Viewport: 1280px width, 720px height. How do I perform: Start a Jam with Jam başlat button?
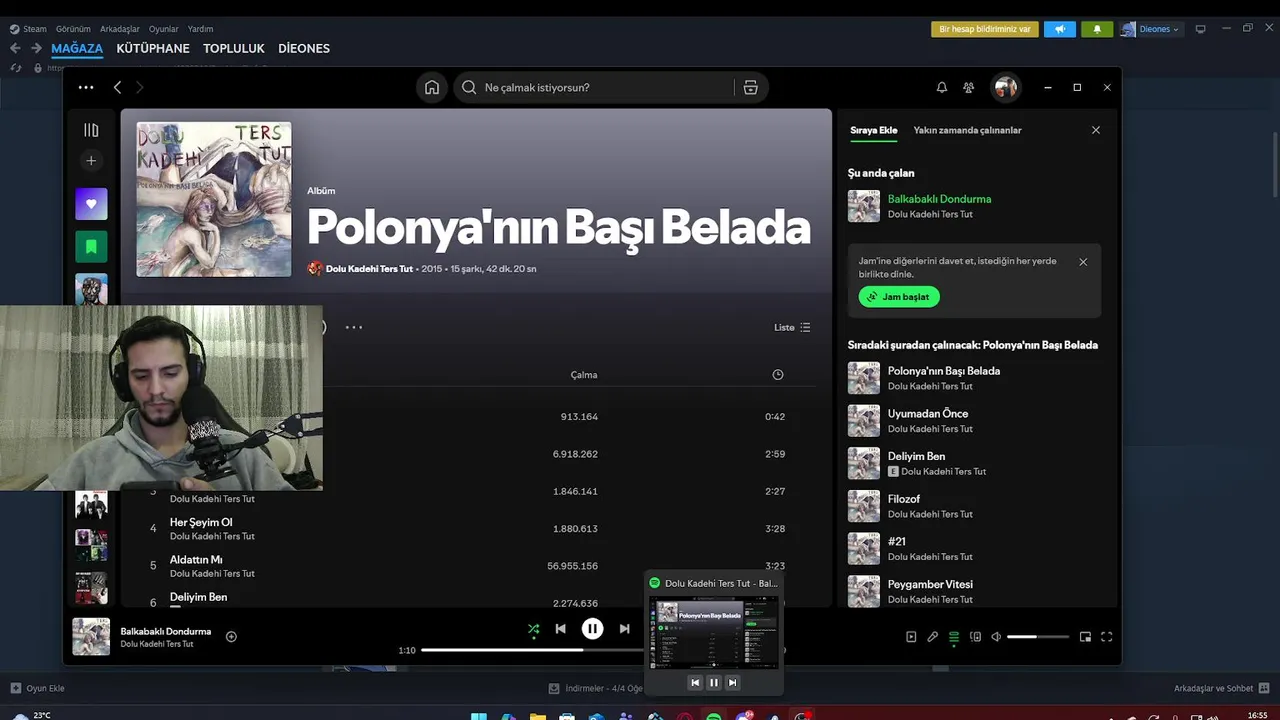click(899, 297)
